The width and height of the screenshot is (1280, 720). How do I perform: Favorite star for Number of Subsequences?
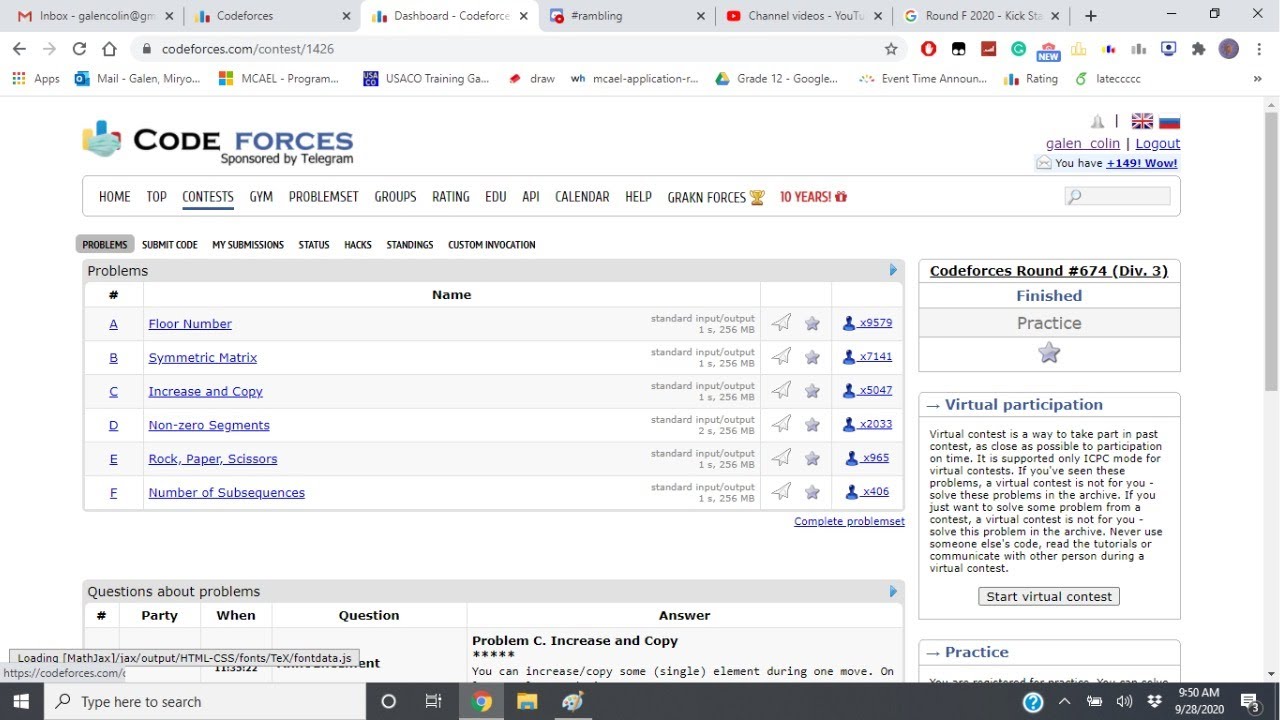tap(812, 492)
